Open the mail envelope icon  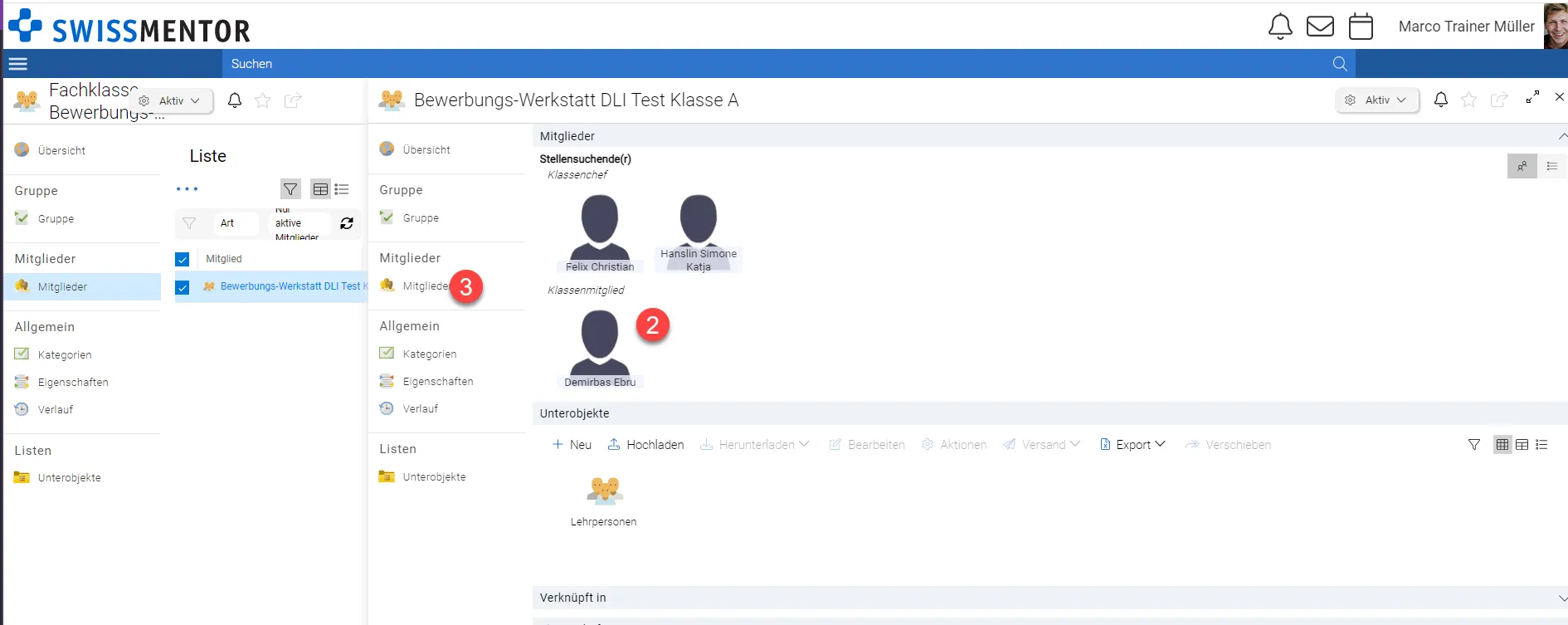[x=1320, y=27]
